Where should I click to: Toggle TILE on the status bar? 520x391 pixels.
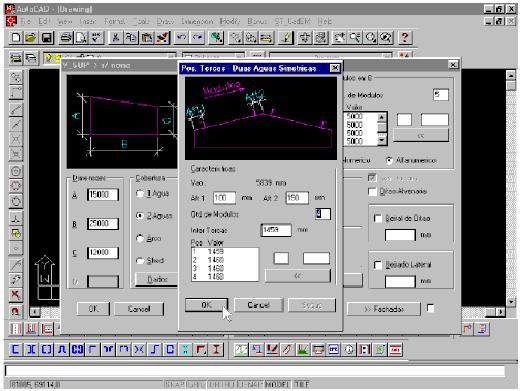(x=301, y=384)
